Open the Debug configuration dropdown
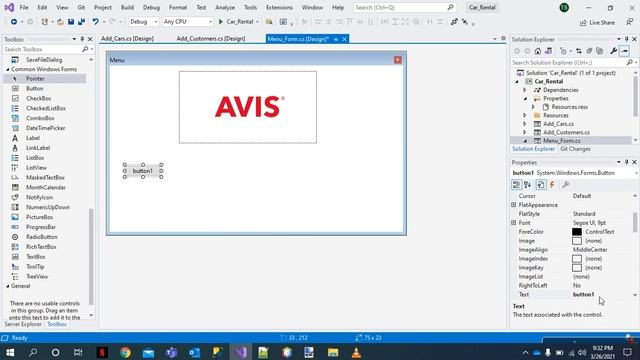The width and height of the screenshot is (640, 360). (x=143, y=22)
